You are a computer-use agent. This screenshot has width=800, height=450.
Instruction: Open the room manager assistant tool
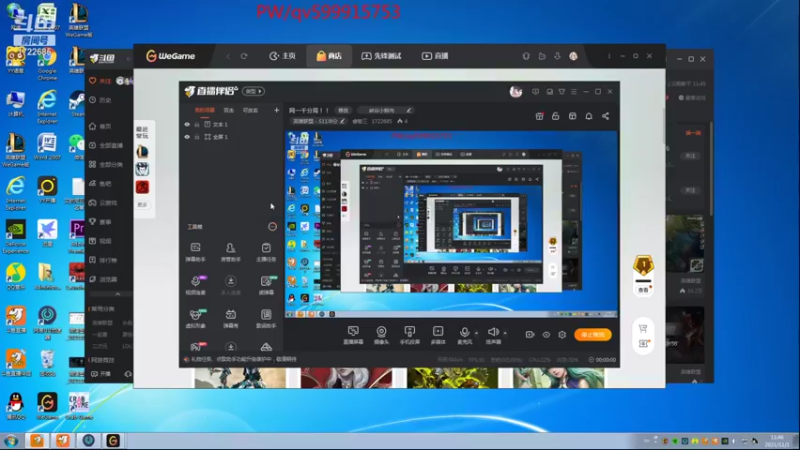[x=231, y=252]
